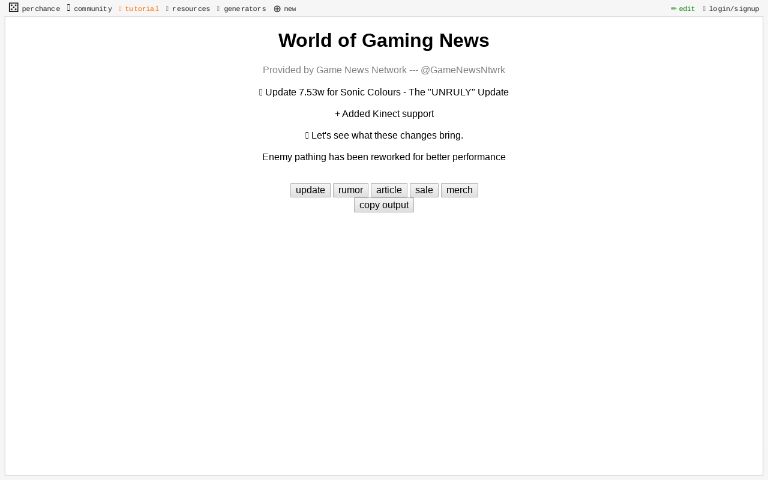The width and height of the screenshot is (768, 480).
Task: Click the article button
Action: coord(389,190)
